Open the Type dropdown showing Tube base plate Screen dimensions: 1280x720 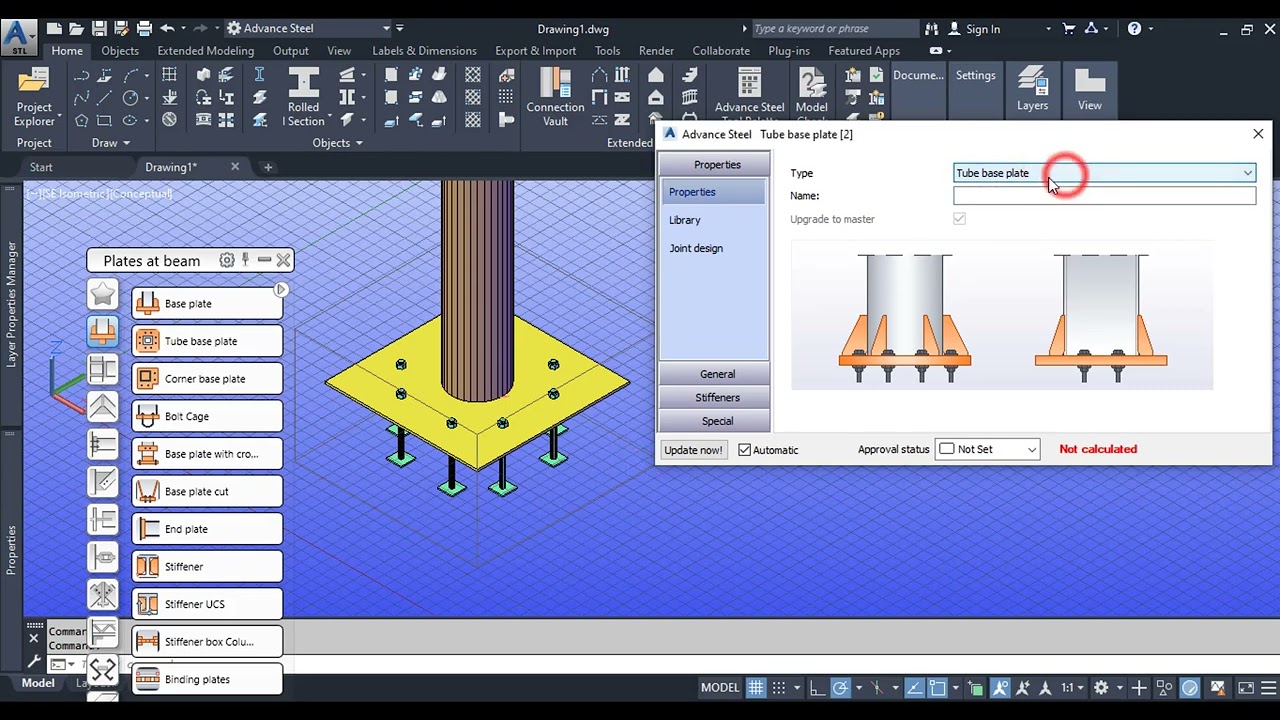(1105, 173)
